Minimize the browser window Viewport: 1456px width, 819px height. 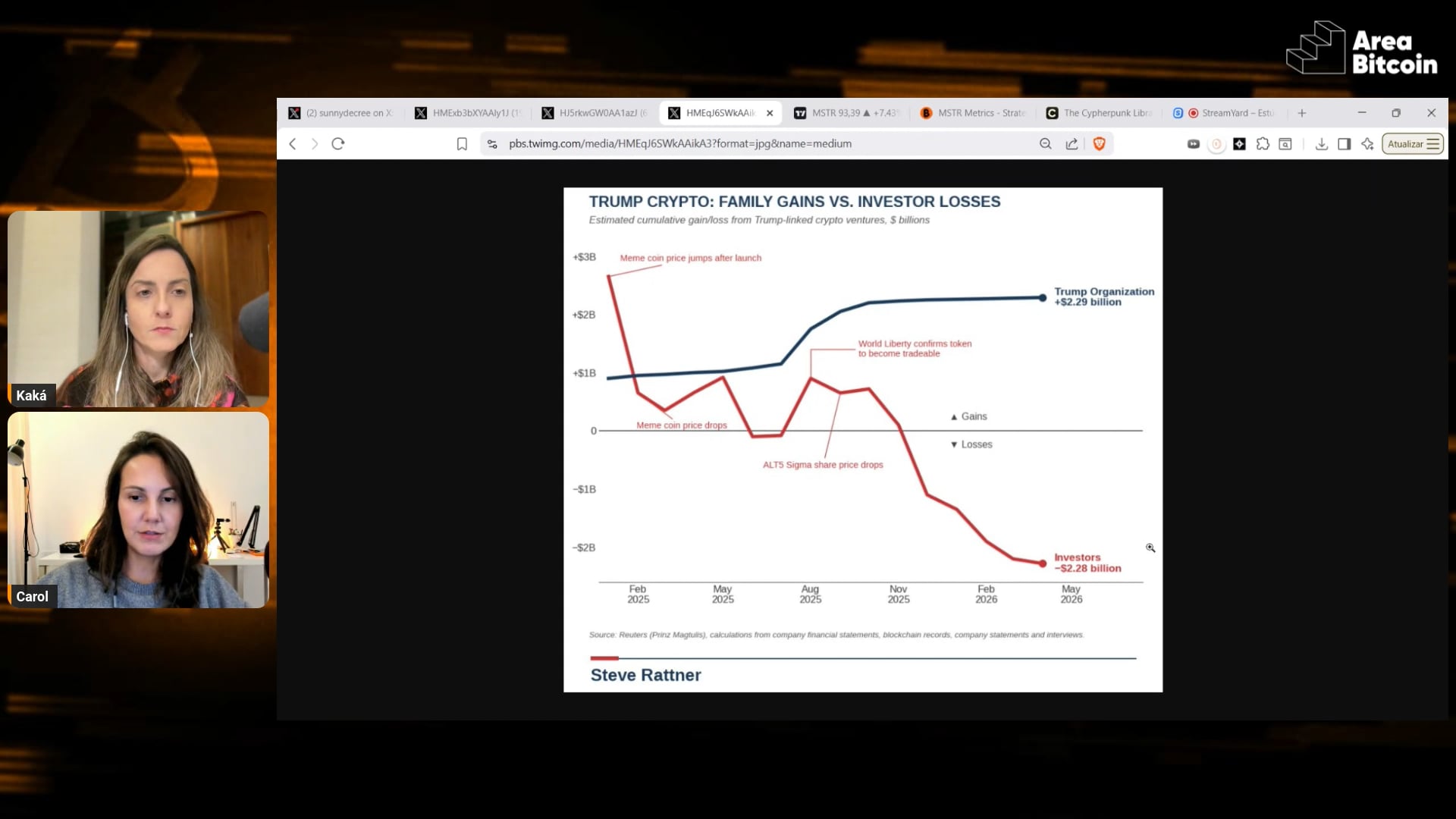[x=1362, y=113]
